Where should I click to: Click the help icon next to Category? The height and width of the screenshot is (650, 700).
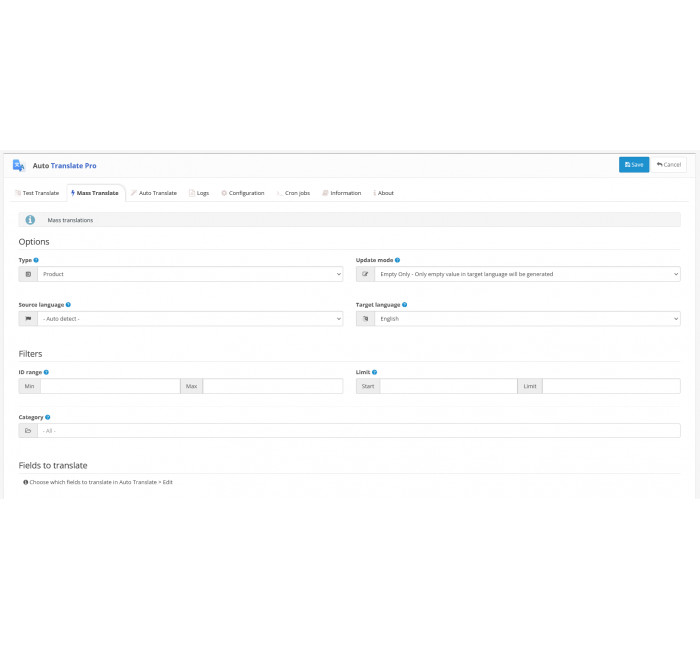point(48,417)
